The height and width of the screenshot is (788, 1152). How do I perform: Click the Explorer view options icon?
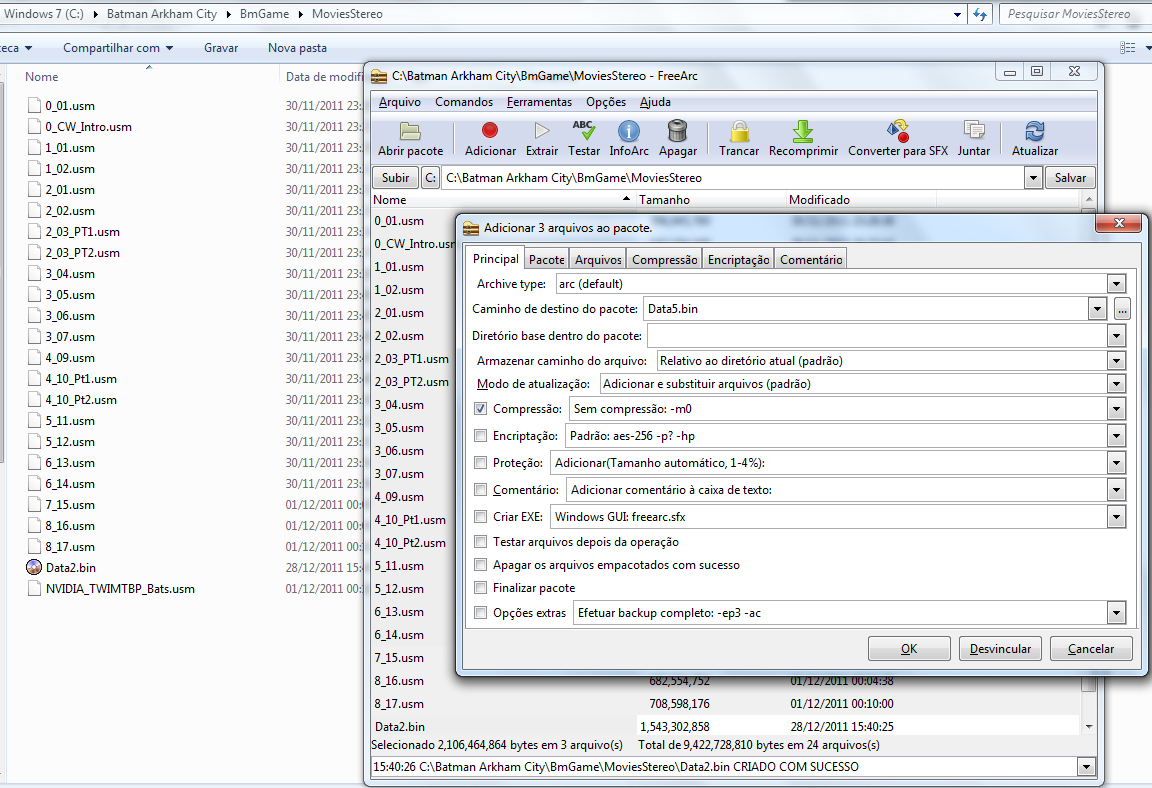[1128, 48]
